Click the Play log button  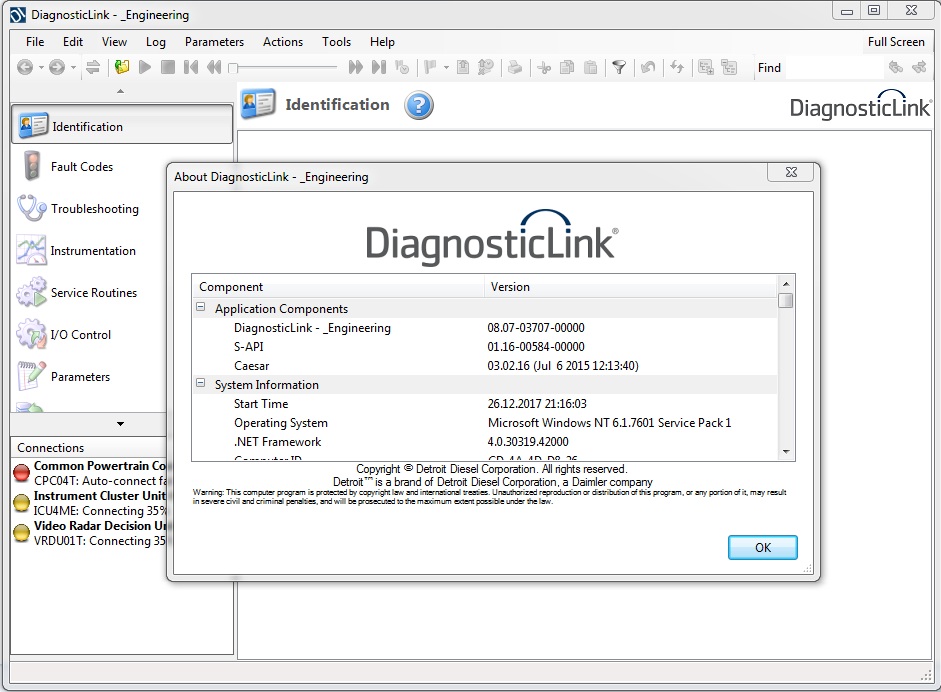(x=145, y=67)
